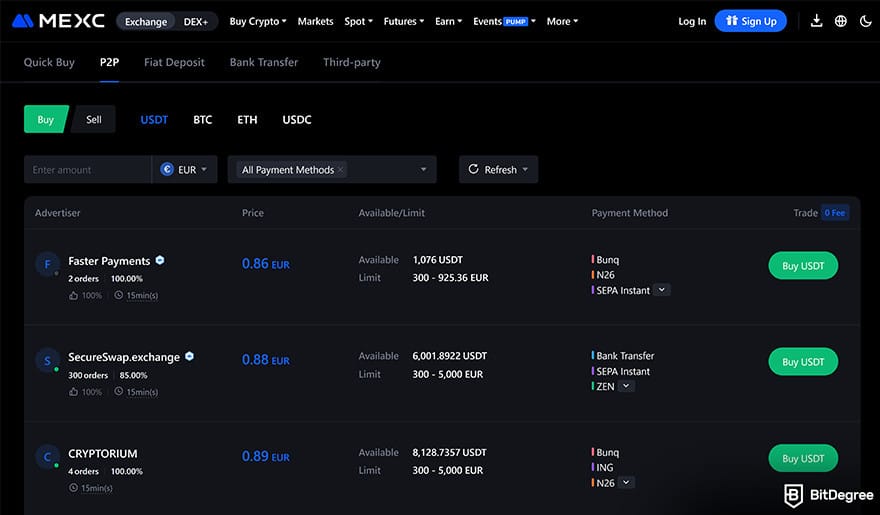Viewport: 880px width, 515px height.
Task: Expand Faster Payments payment methods
Action: 662,290
